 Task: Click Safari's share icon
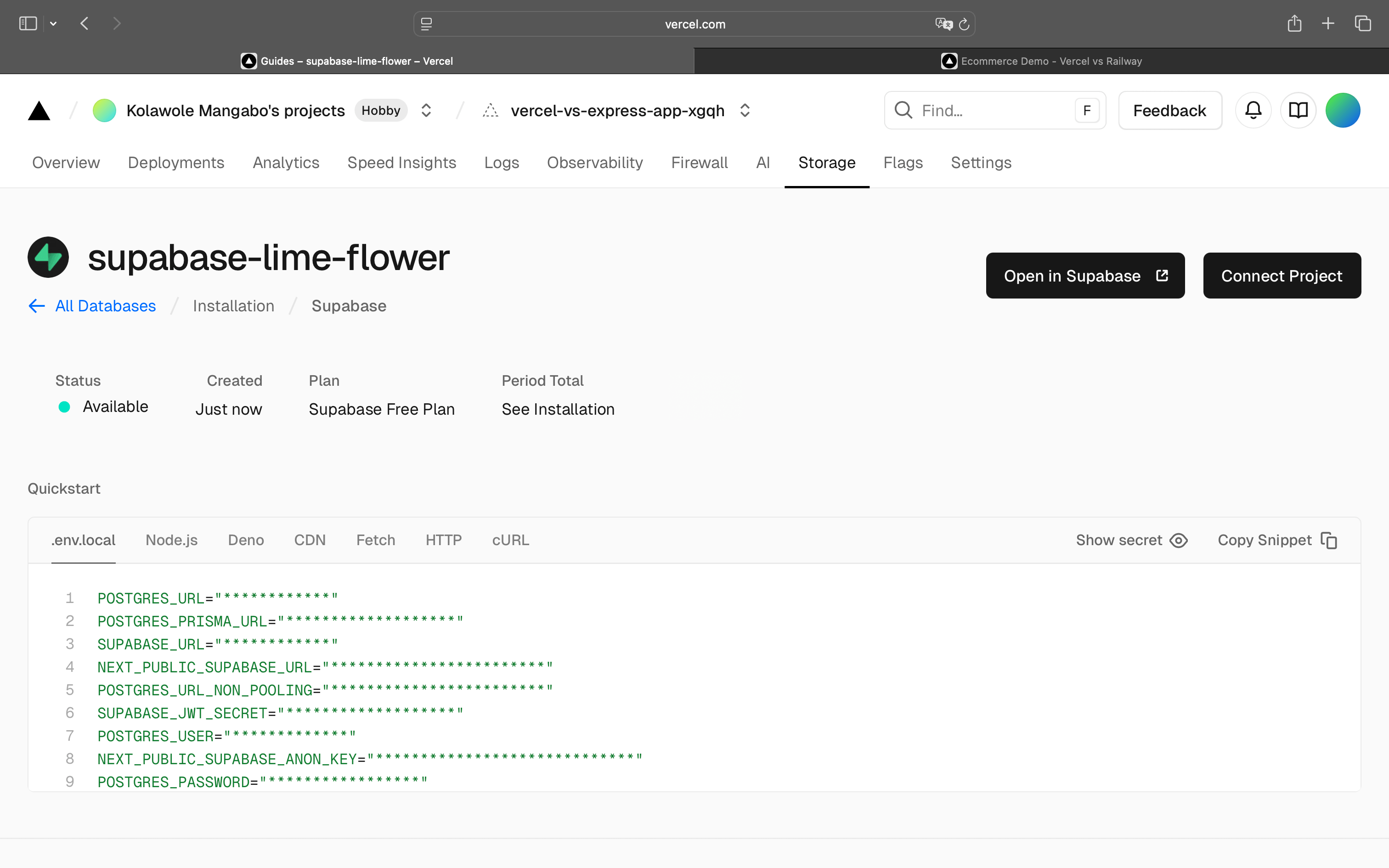(1294, 23)
